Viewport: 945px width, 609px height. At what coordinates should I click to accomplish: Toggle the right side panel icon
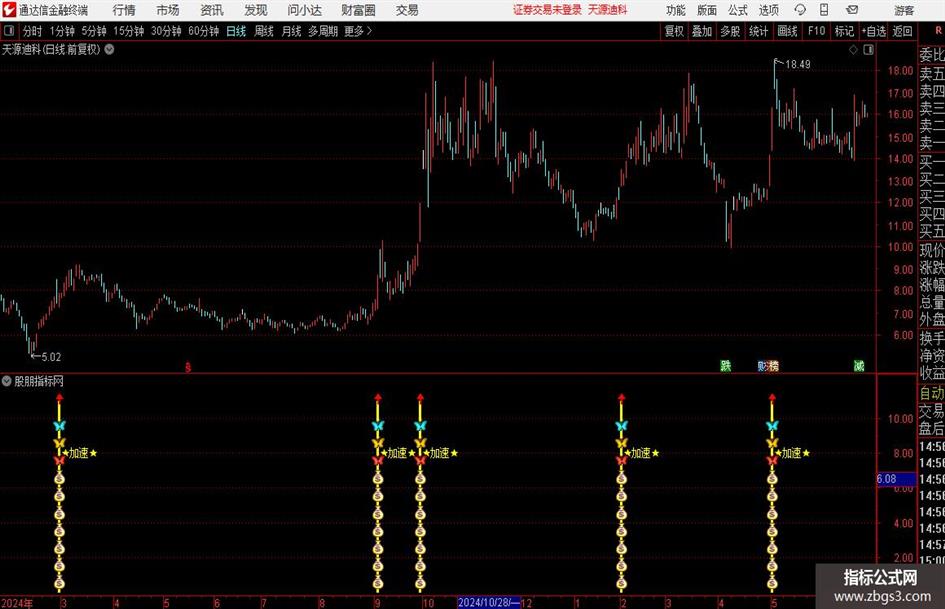pyautogui.click(x=868, y=50)
